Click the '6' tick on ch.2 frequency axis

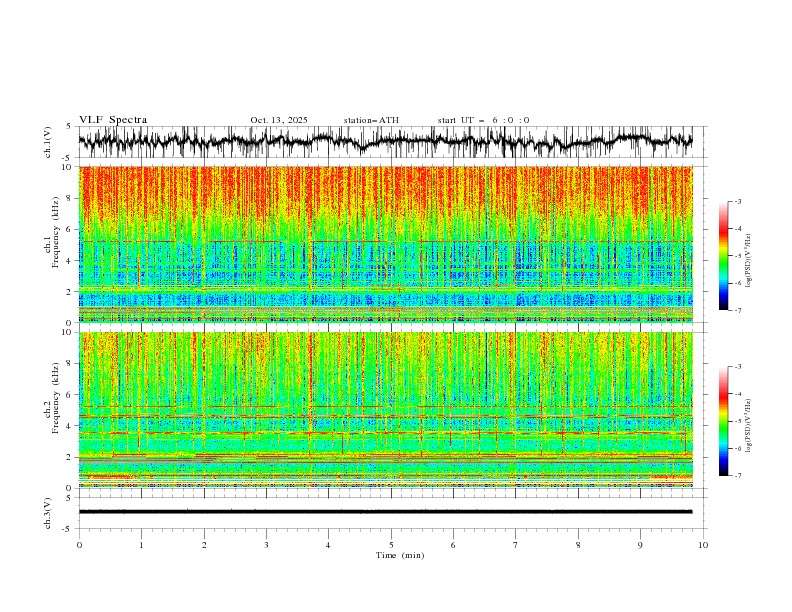[70, 395]
